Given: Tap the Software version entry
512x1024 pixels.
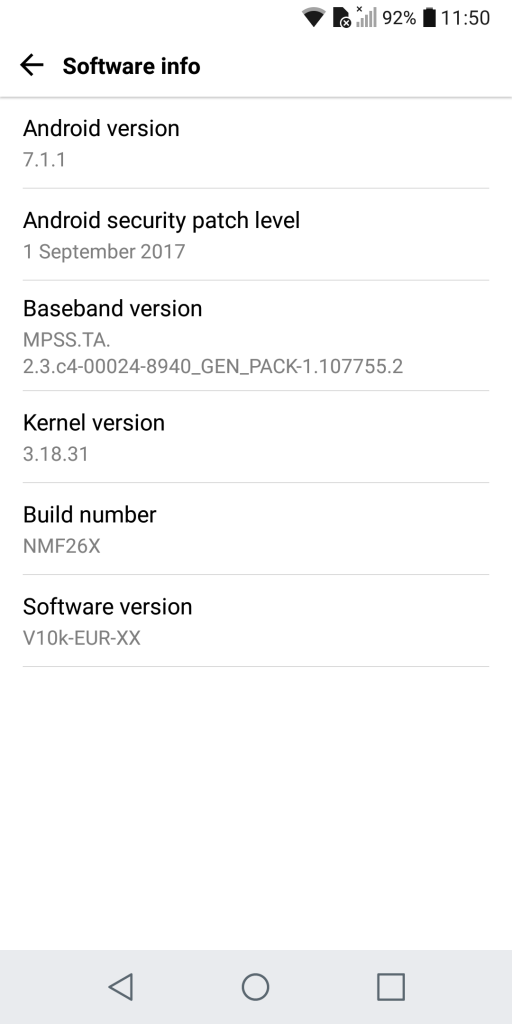Looking at the screenshot, I should (256, 622).
